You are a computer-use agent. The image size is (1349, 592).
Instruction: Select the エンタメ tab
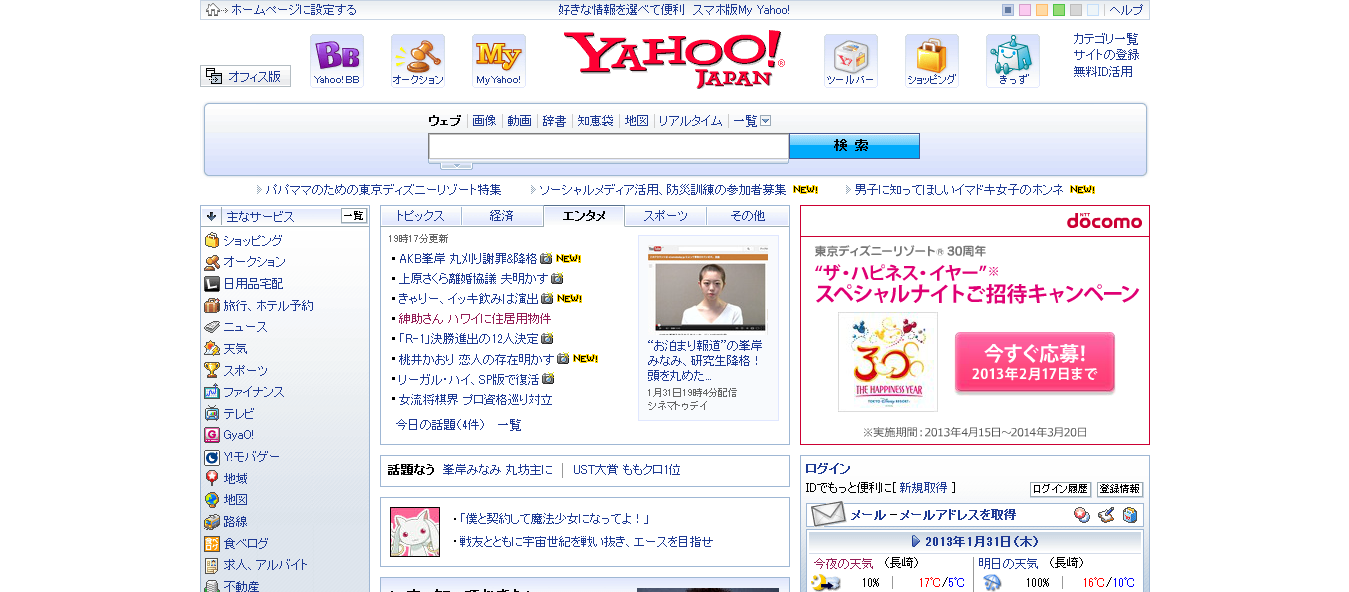pyautogui.click(x=584, y=216)
